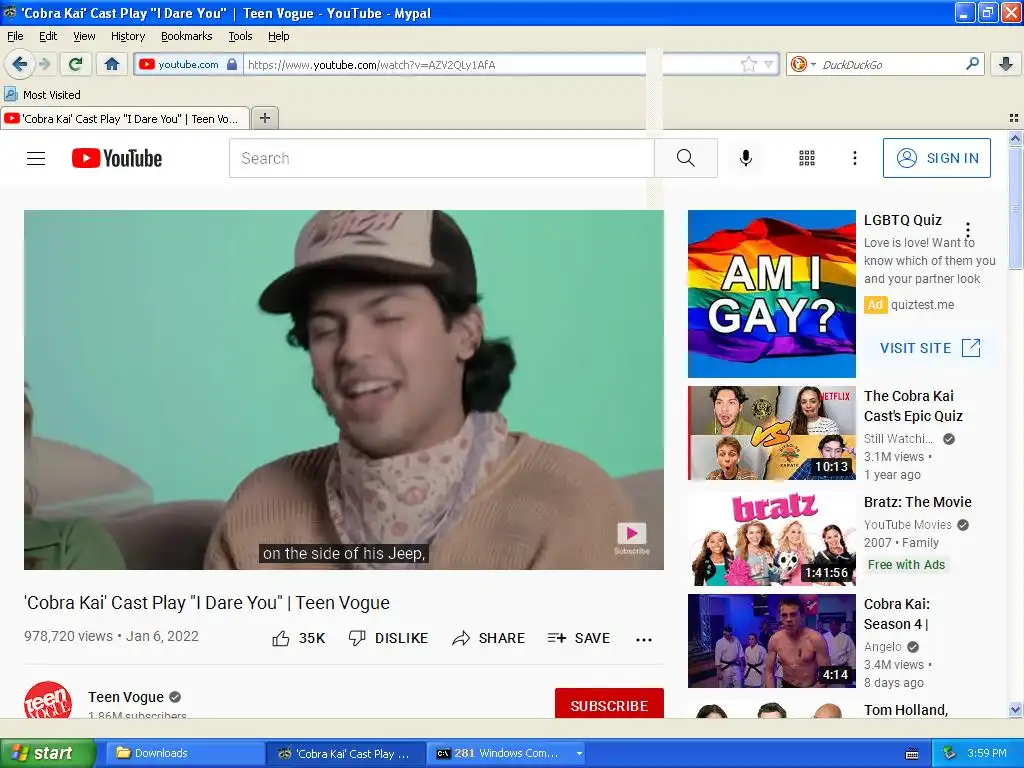Open the List all tabs button
This screenshot has height=768, width=1024.
[1014, 118]
